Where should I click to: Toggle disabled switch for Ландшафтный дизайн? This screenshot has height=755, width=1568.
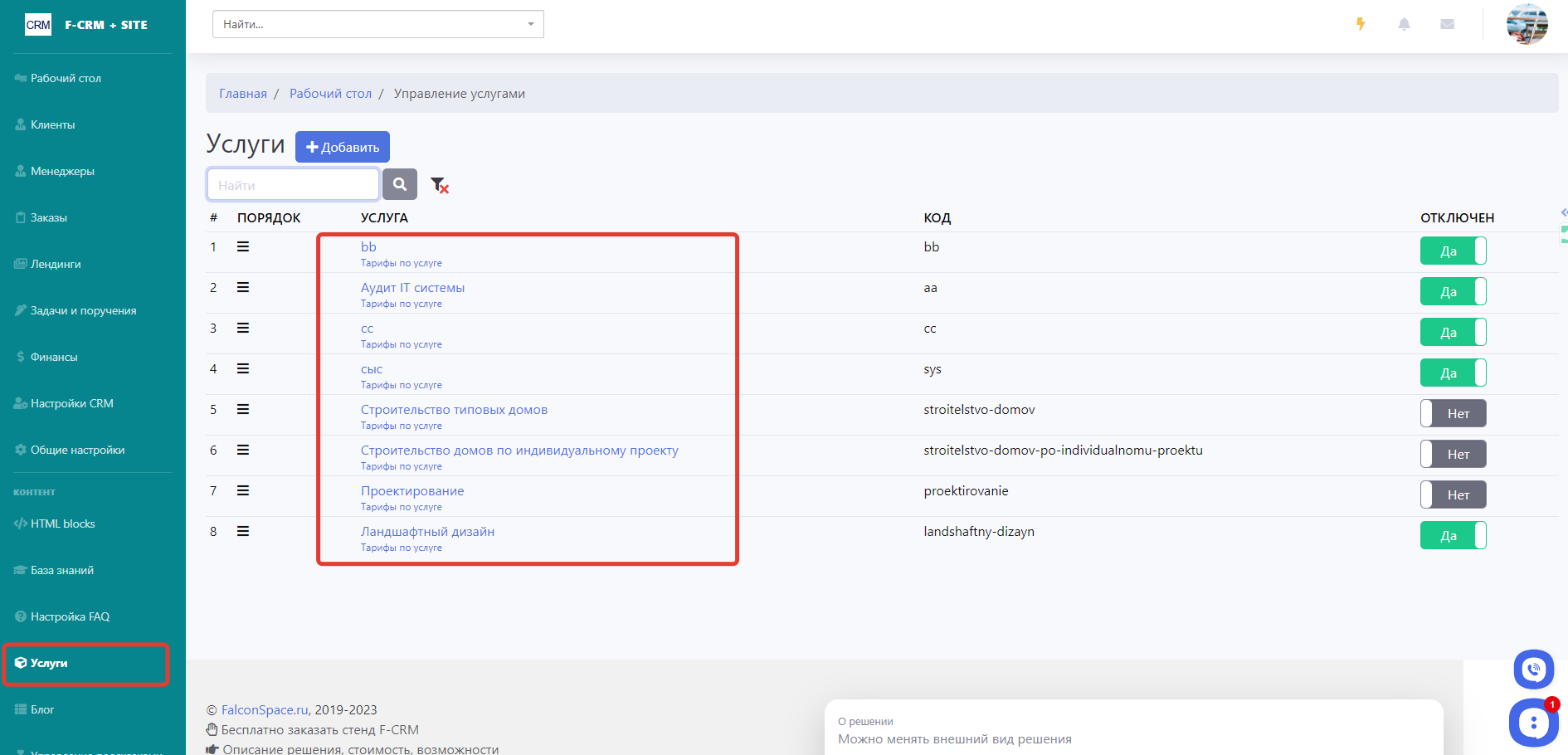pyautogui.click(x=1453, y=535)
